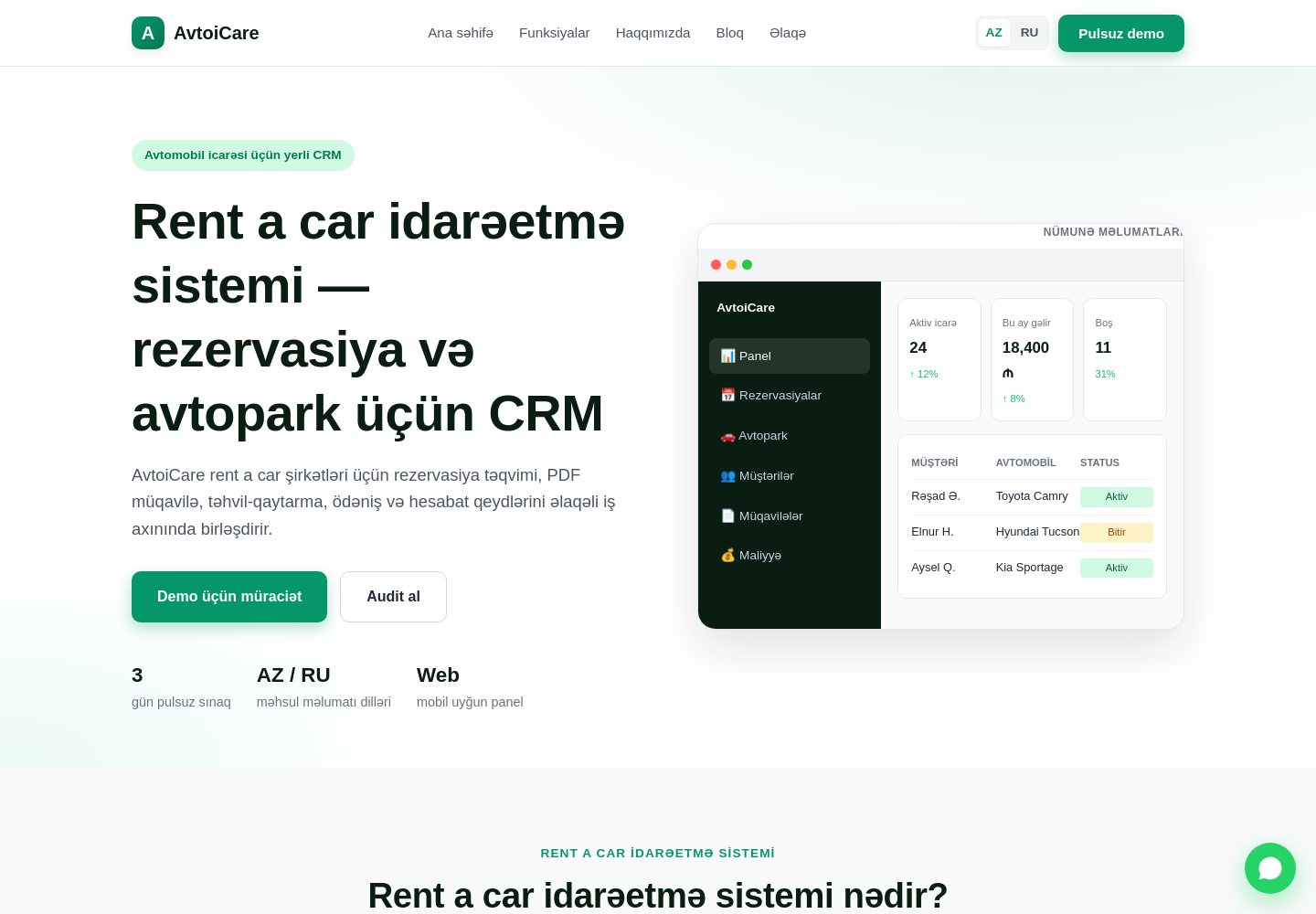Click the Bu ay gəlir 18,400 card
Screen dimensions: 1316x914
[x=1032, y=359]
